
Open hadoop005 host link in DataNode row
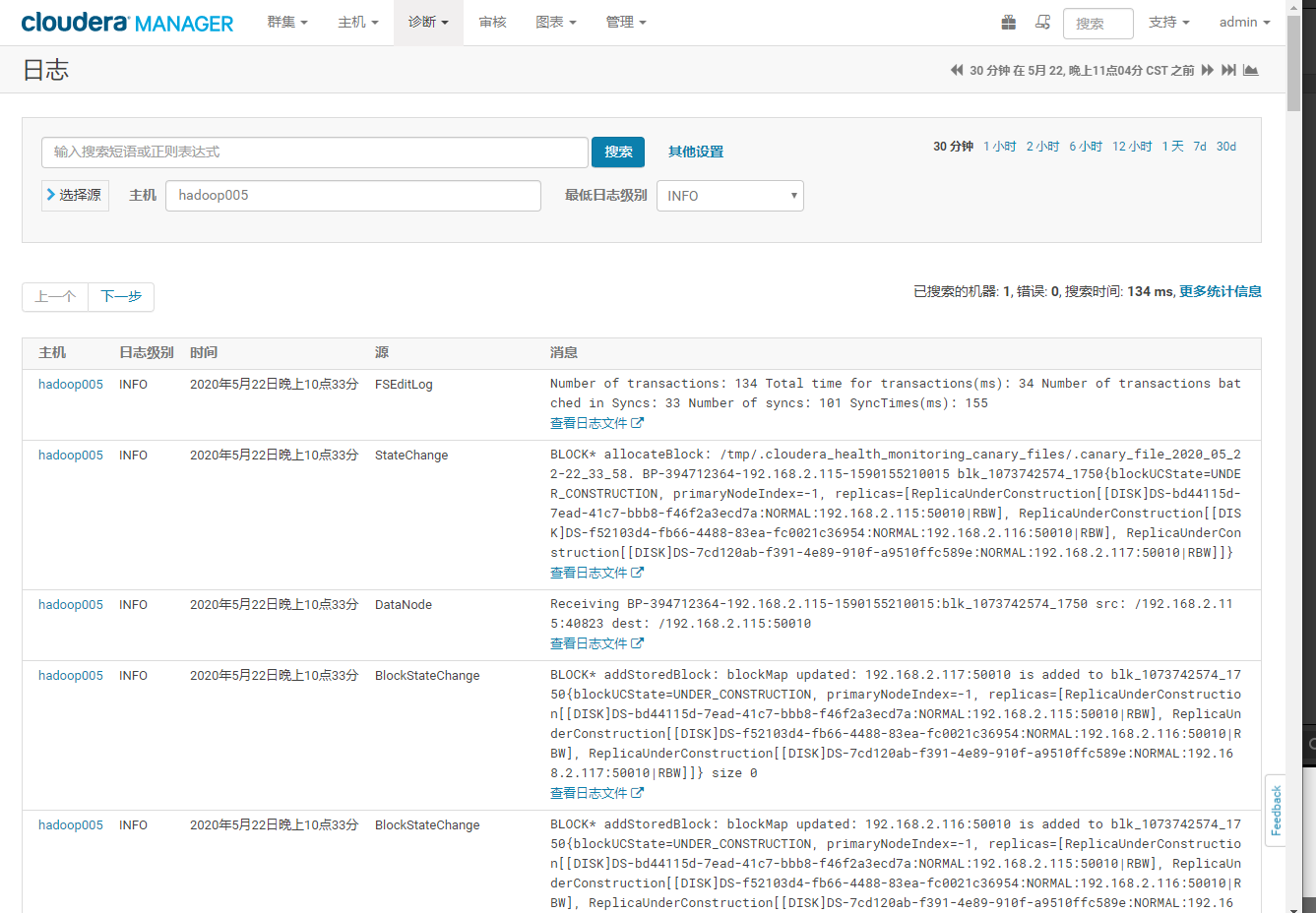71,605
